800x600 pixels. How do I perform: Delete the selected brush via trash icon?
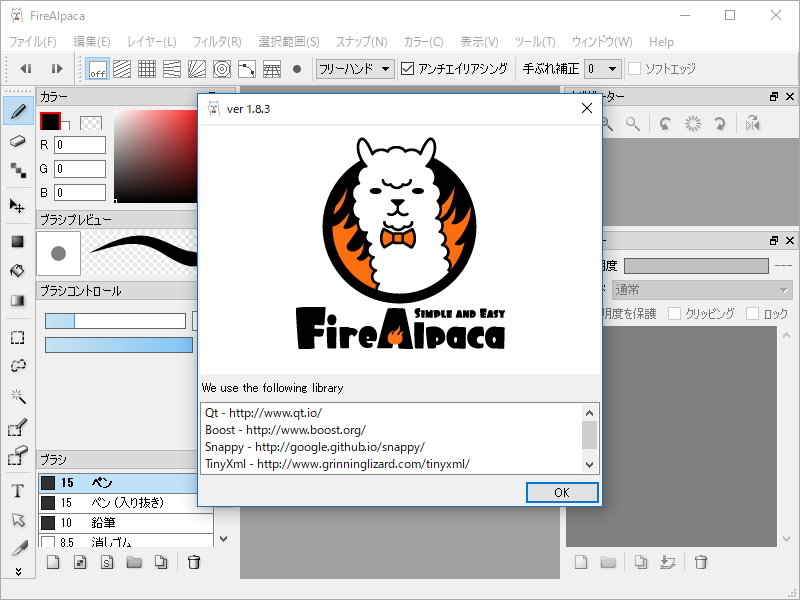tap(193, 562)
